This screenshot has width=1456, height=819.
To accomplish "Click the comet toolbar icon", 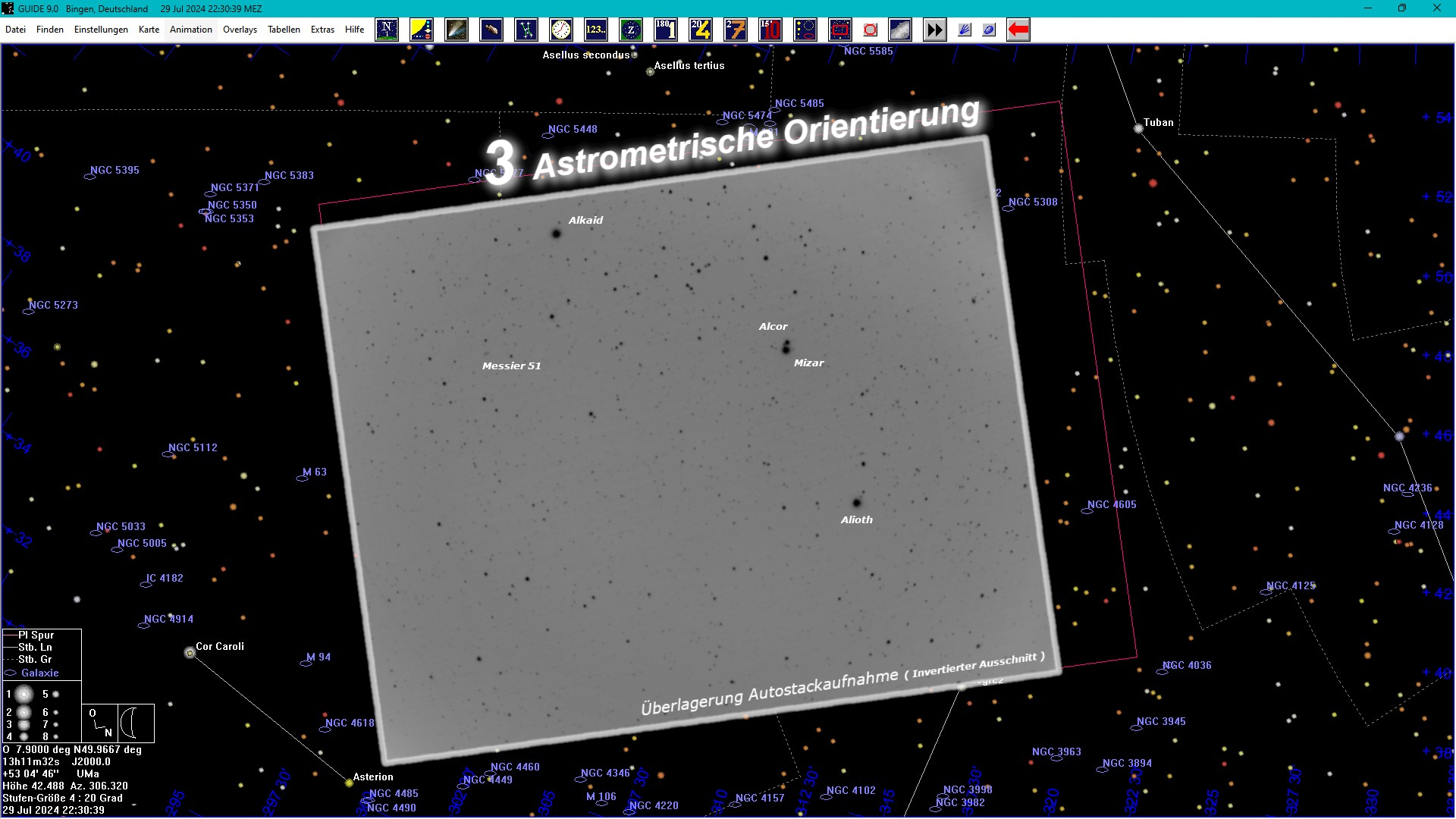I will (457, 30).
